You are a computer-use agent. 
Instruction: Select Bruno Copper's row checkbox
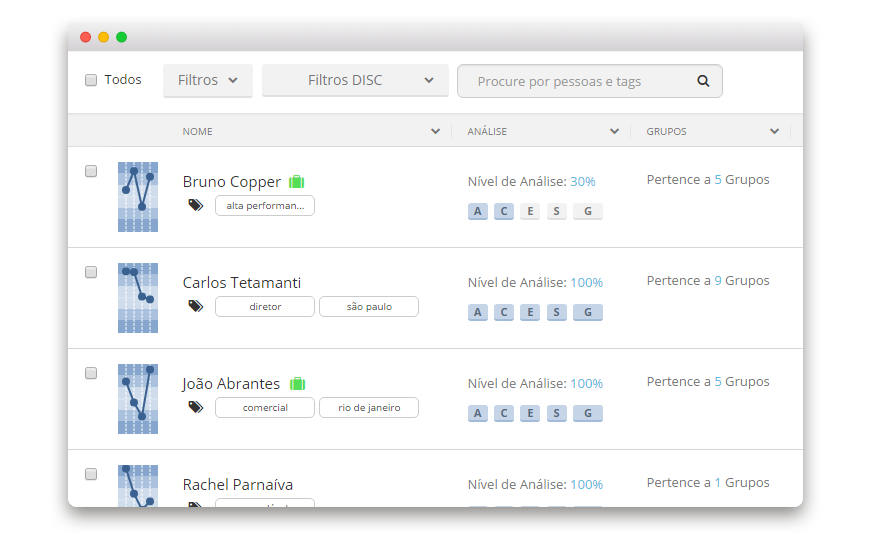coord(91,171)
